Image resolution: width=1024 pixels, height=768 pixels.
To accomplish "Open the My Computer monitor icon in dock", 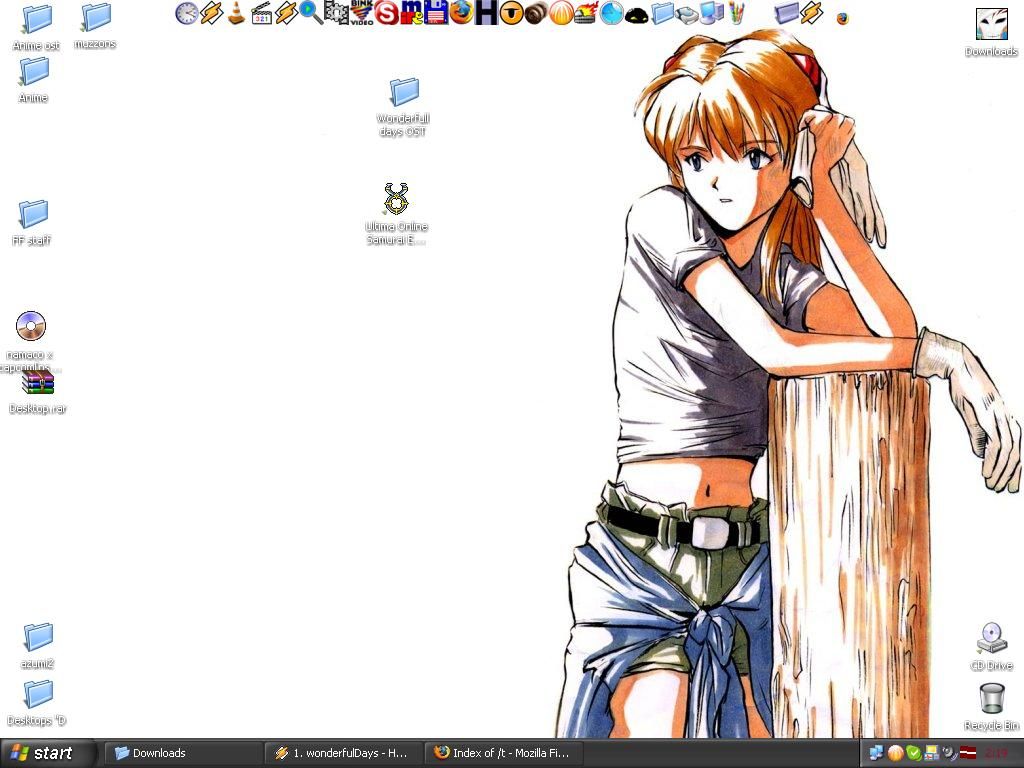I will [x=712, y=13].
